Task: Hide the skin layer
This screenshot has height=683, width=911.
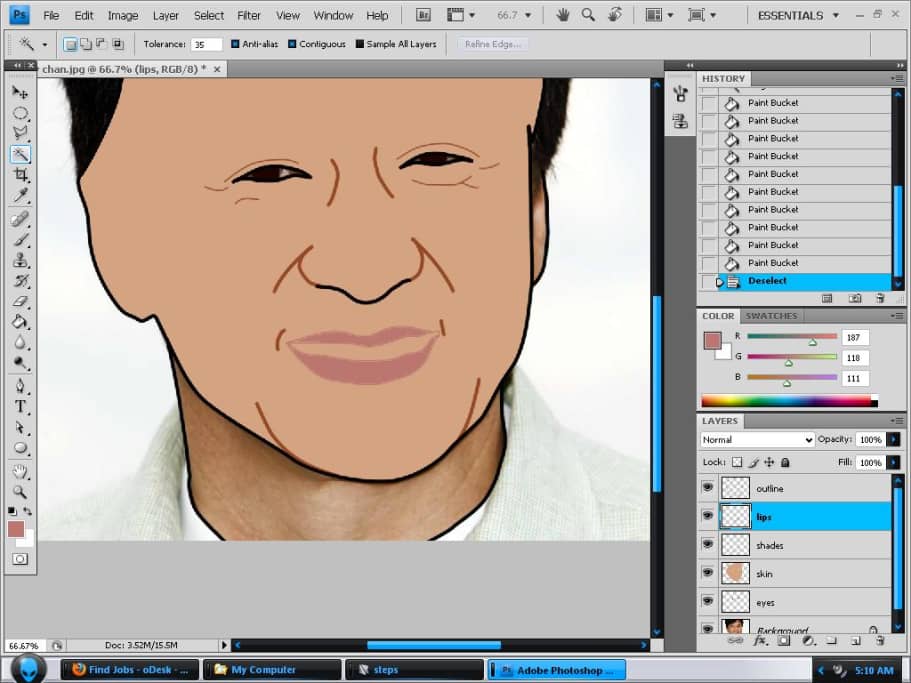Action: 708,573
